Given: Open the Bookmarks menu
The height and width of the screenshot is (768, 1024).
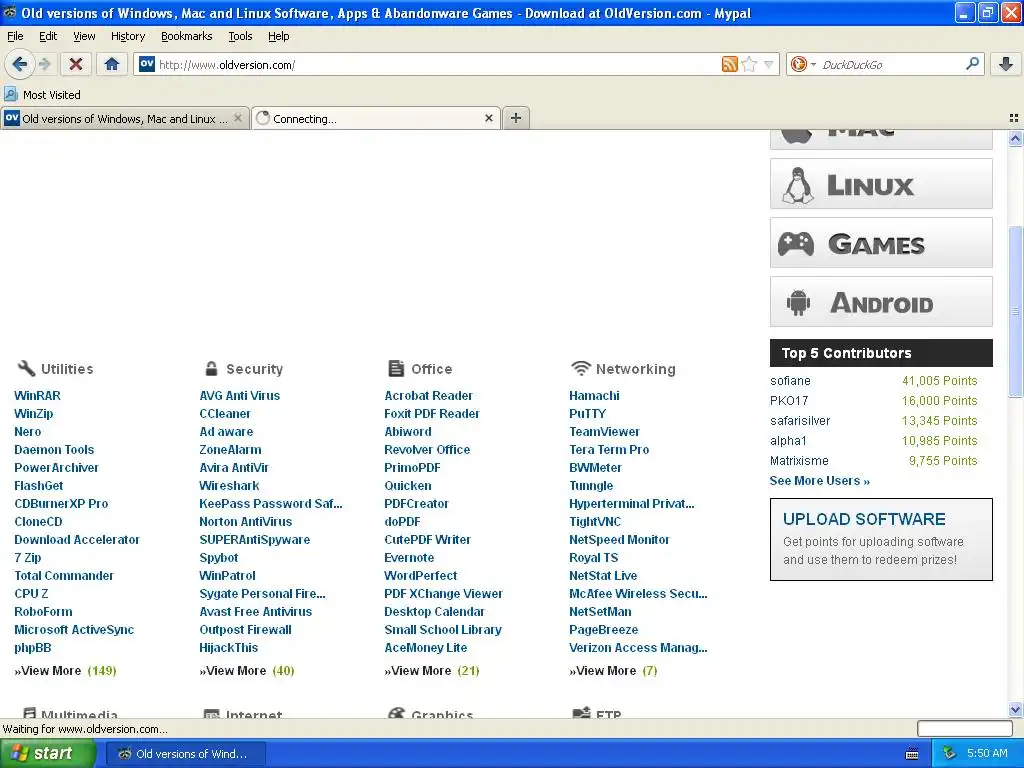Looking at the screenshot, I should [x=187, y=36].
